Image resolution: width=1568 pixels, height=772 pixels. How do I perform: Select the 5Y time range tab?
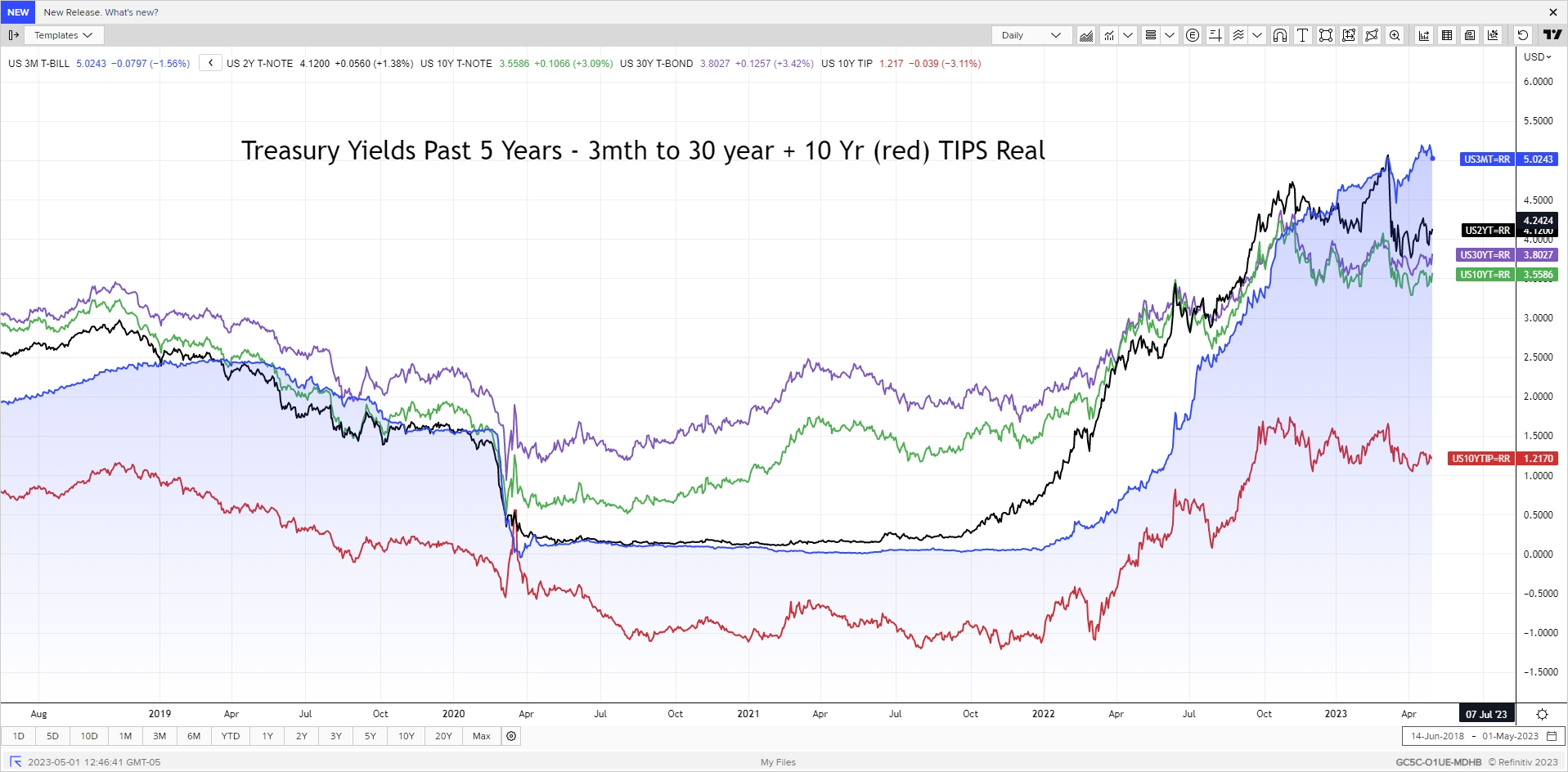[x=370, y=736]
